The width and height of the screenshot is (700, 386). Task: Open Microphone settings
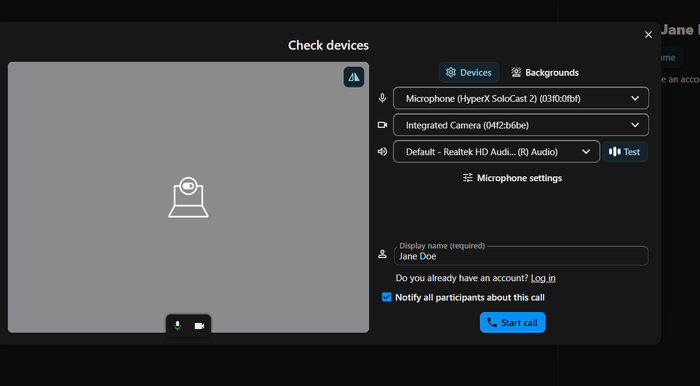(x=512, y=178)
